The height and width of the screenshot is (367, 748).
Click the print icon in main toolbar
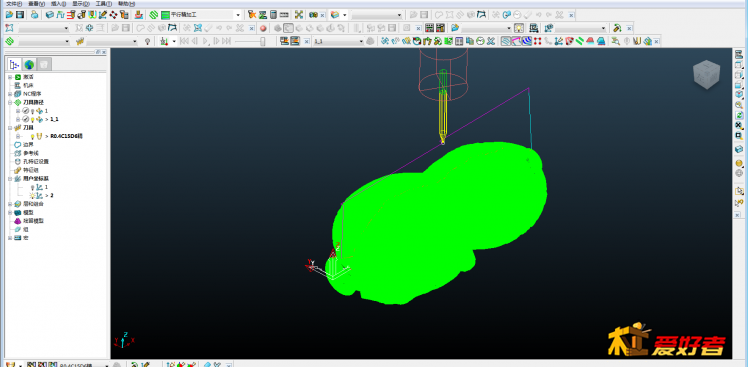pos(34,15)
